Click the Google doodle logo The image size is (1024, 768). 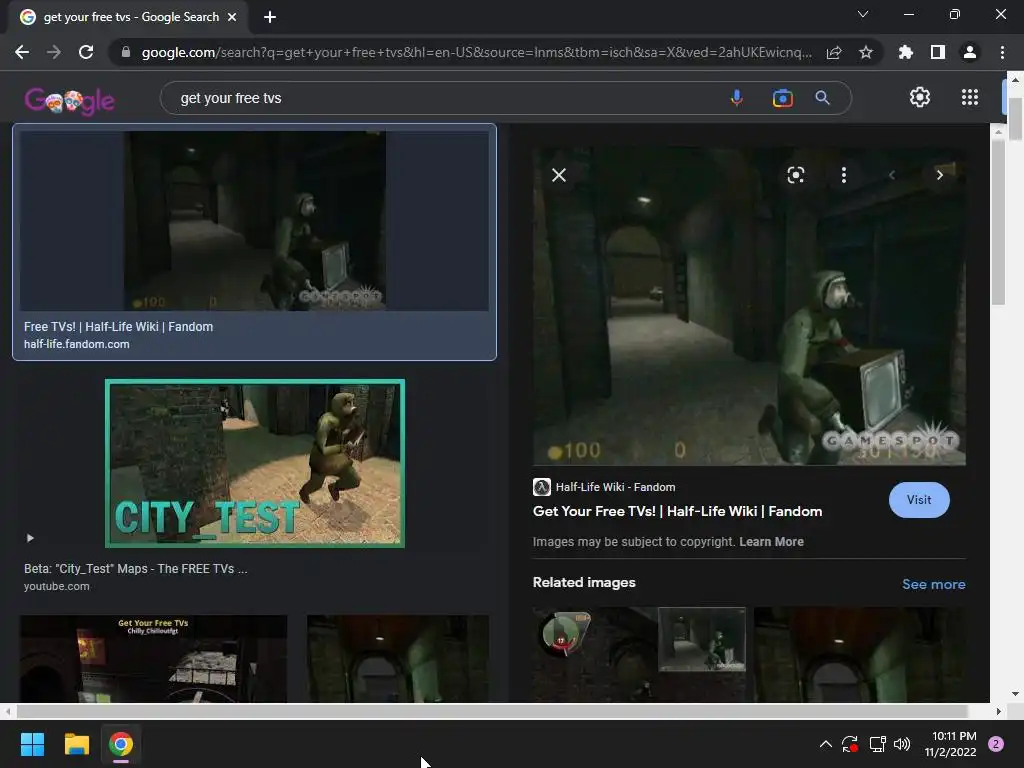click(x=70, y=101)
